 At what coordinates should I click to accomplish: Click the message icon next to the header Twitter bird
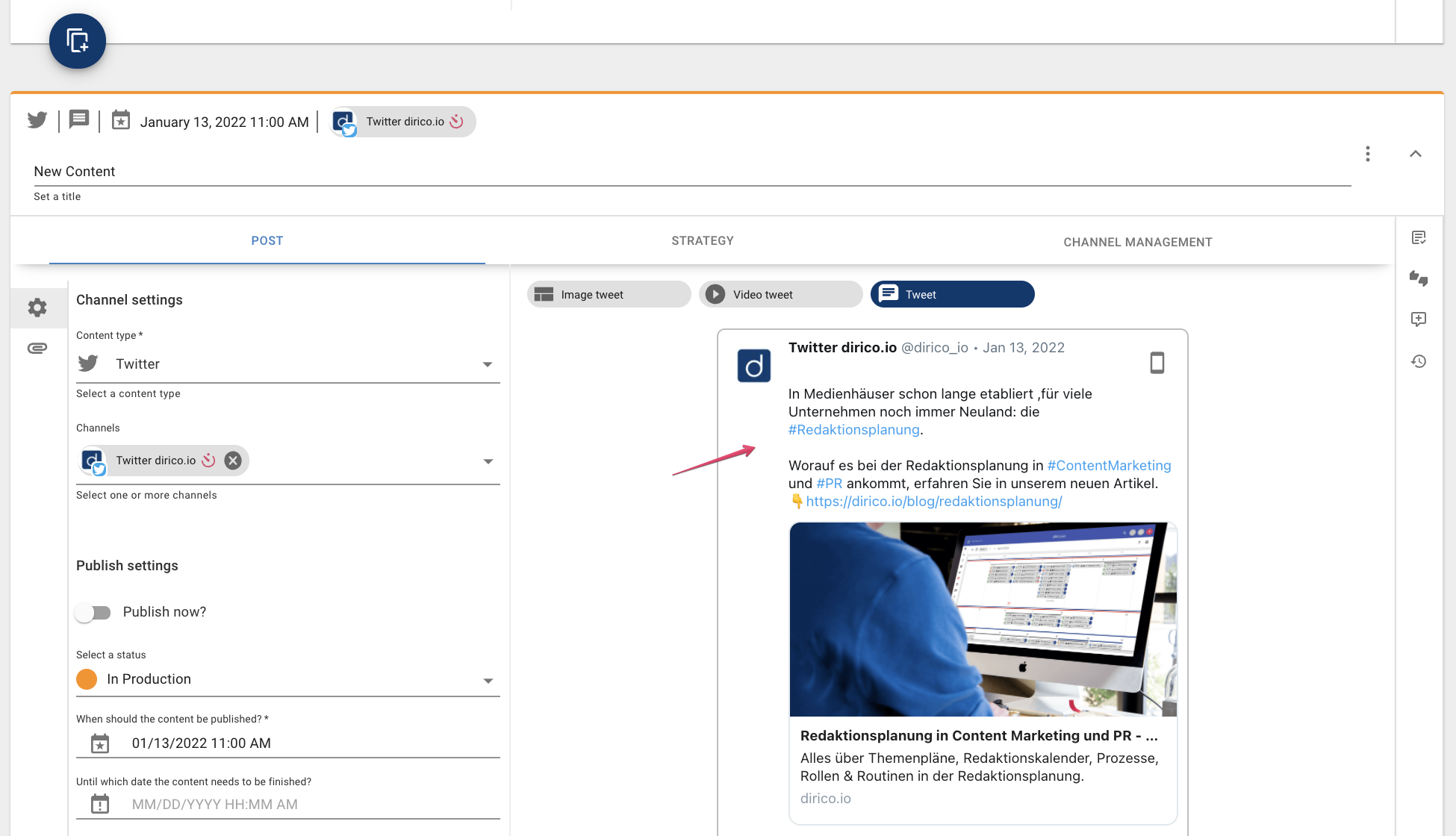(x=79, y=119)
